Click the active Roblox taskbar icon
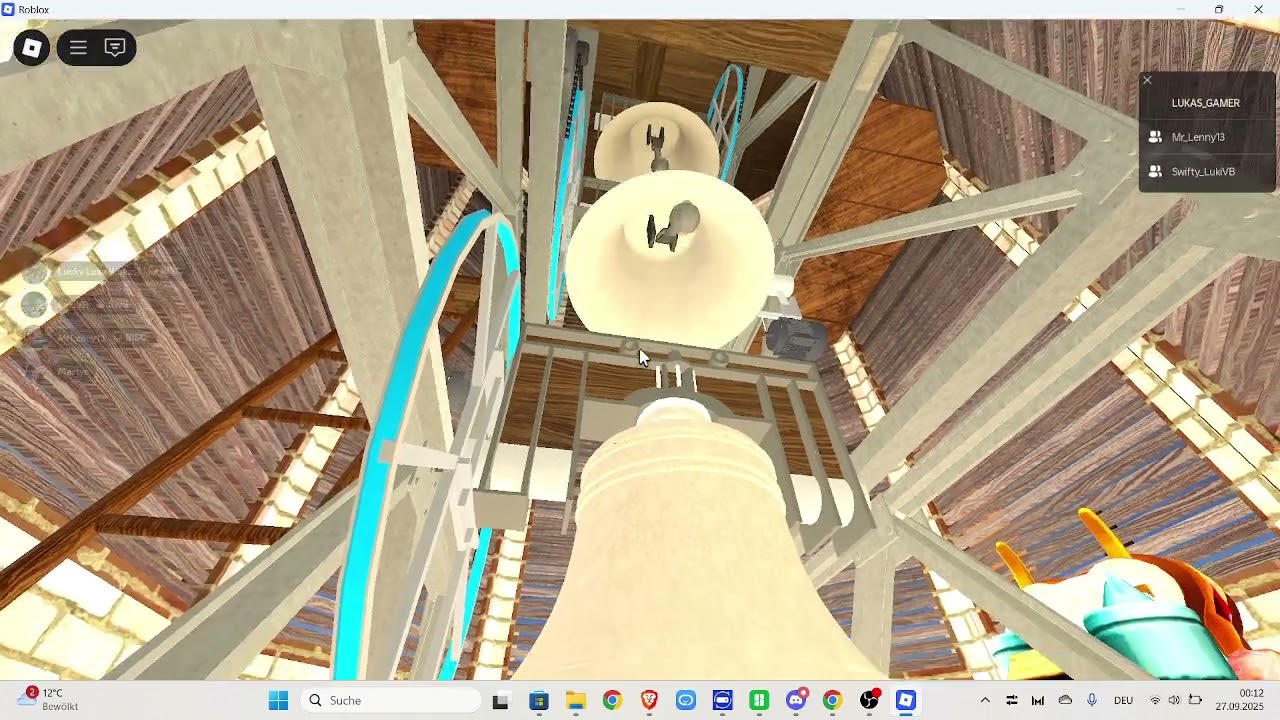Image resolution: width=1280 pixels, height=720 pixels. [905, 701]
